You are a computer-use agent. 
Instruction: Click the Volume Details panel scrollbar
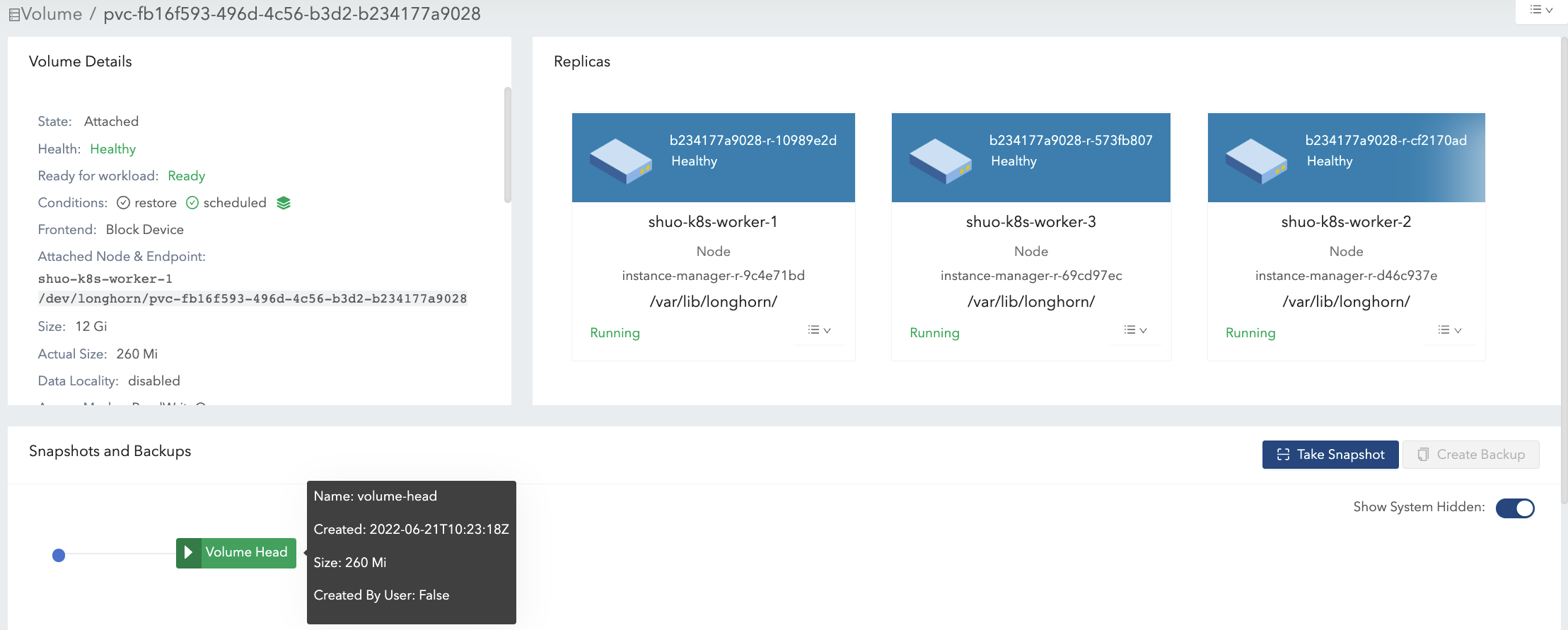tap(507, 145)
